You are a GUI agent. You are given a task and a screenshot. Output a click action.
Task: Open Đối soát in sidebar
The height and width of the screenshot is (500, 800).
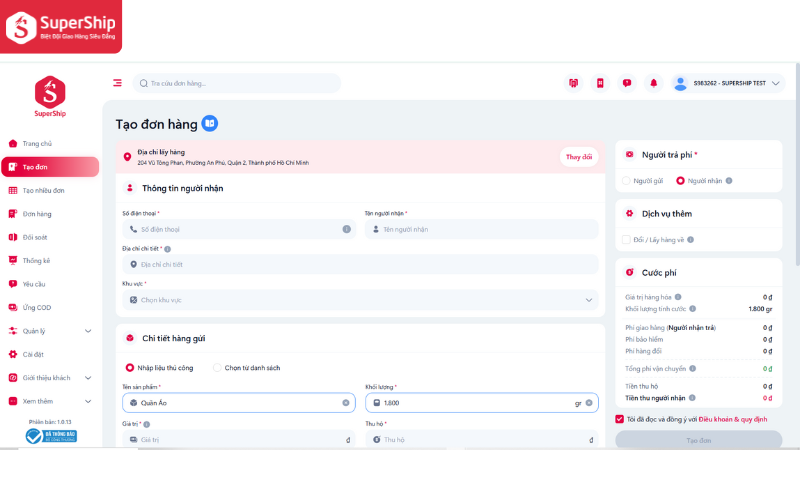click(x=49, y=237)
